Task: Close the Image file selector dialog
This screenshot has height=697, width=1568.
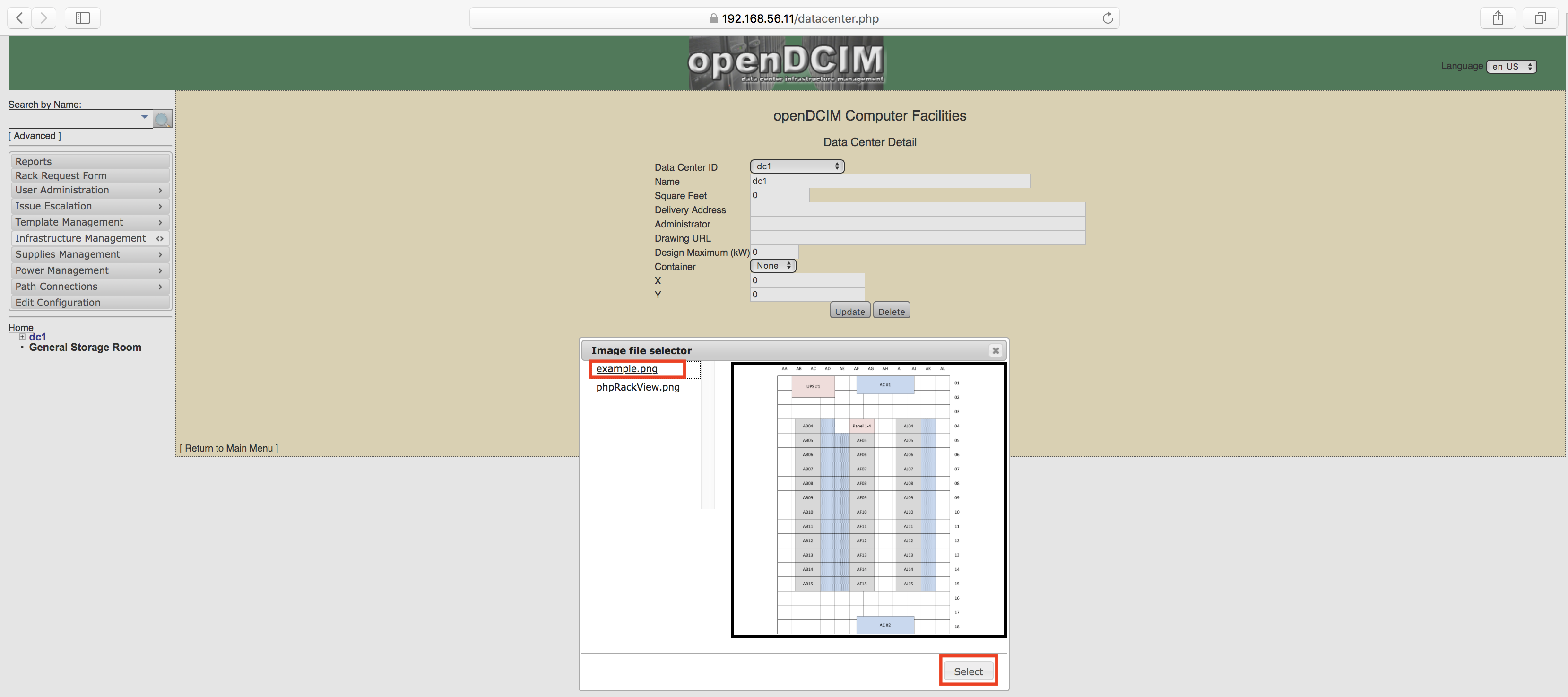Action: coord(995,351)
